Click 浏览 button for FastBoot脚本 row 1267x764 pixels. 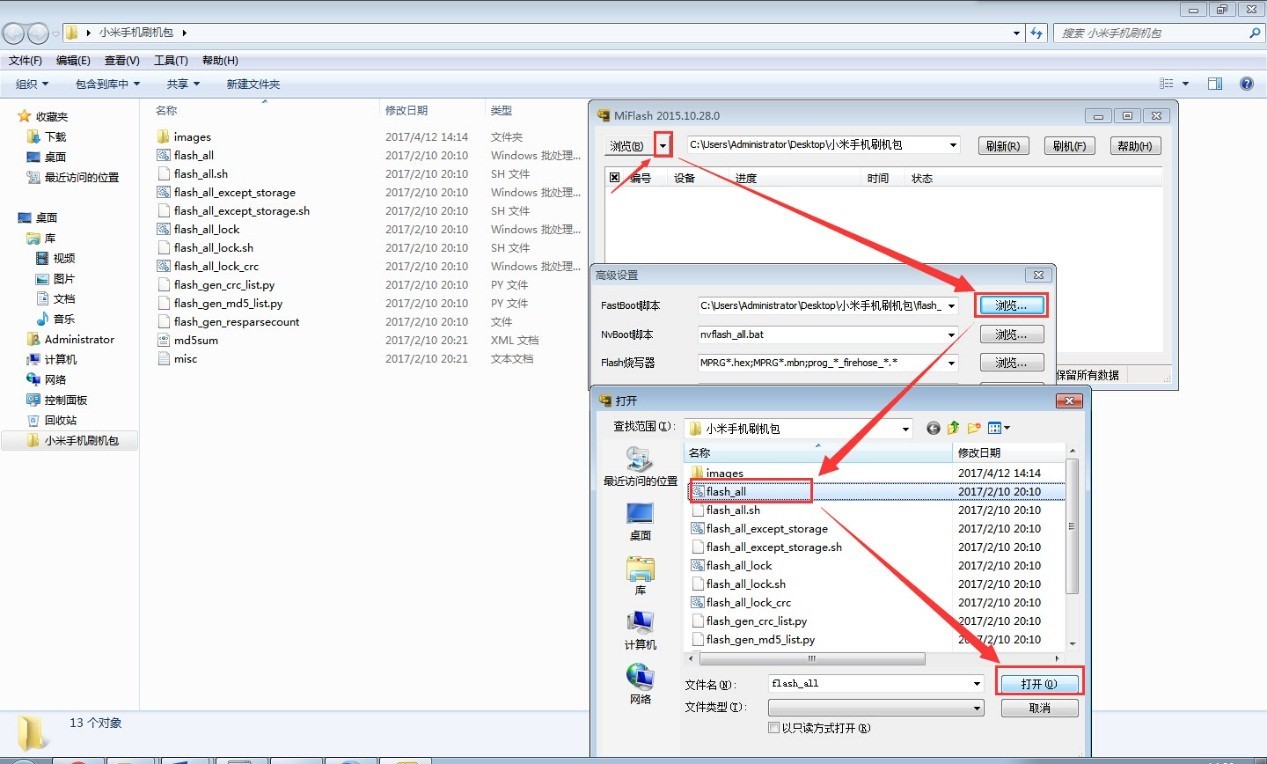click(1011, 305)
